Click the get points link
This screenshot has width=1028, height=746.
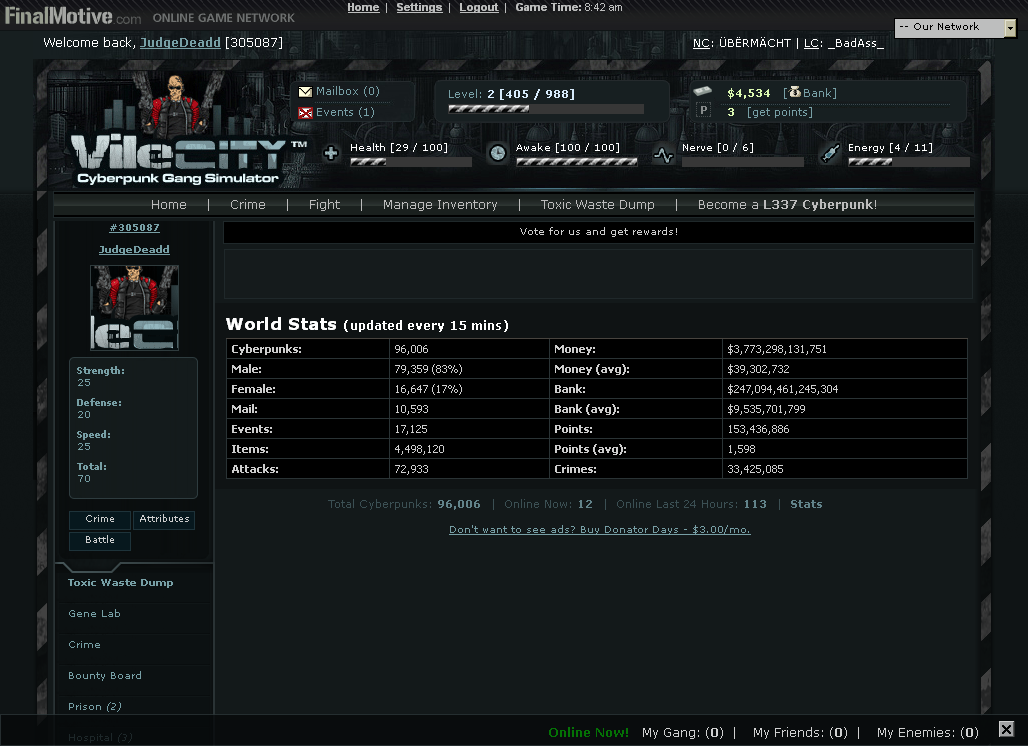click(x=779, y=112)
